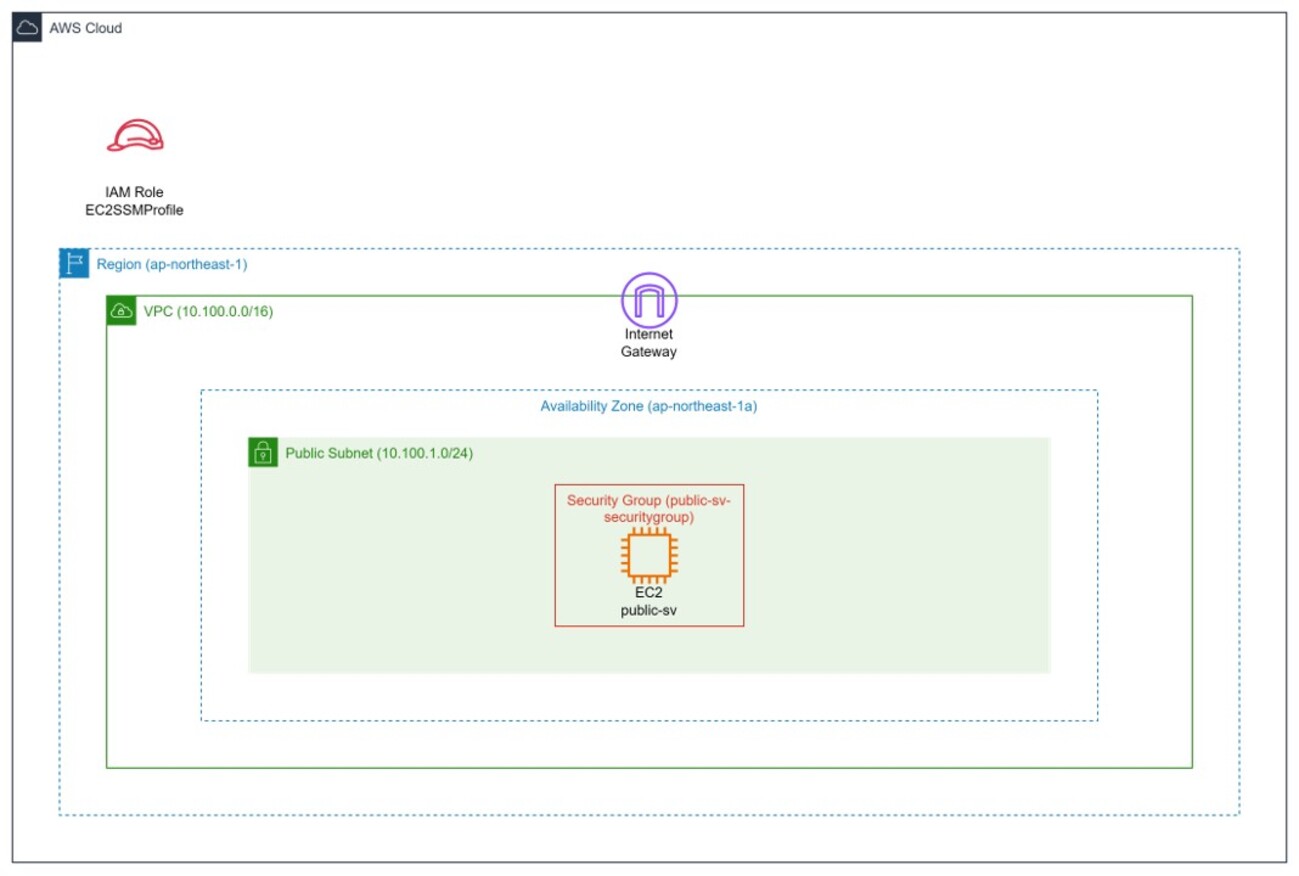The width and height of the screenshot is (1299, 876).
Task: Click the 'AWS Cloud' label
Action: pos(86,28)
